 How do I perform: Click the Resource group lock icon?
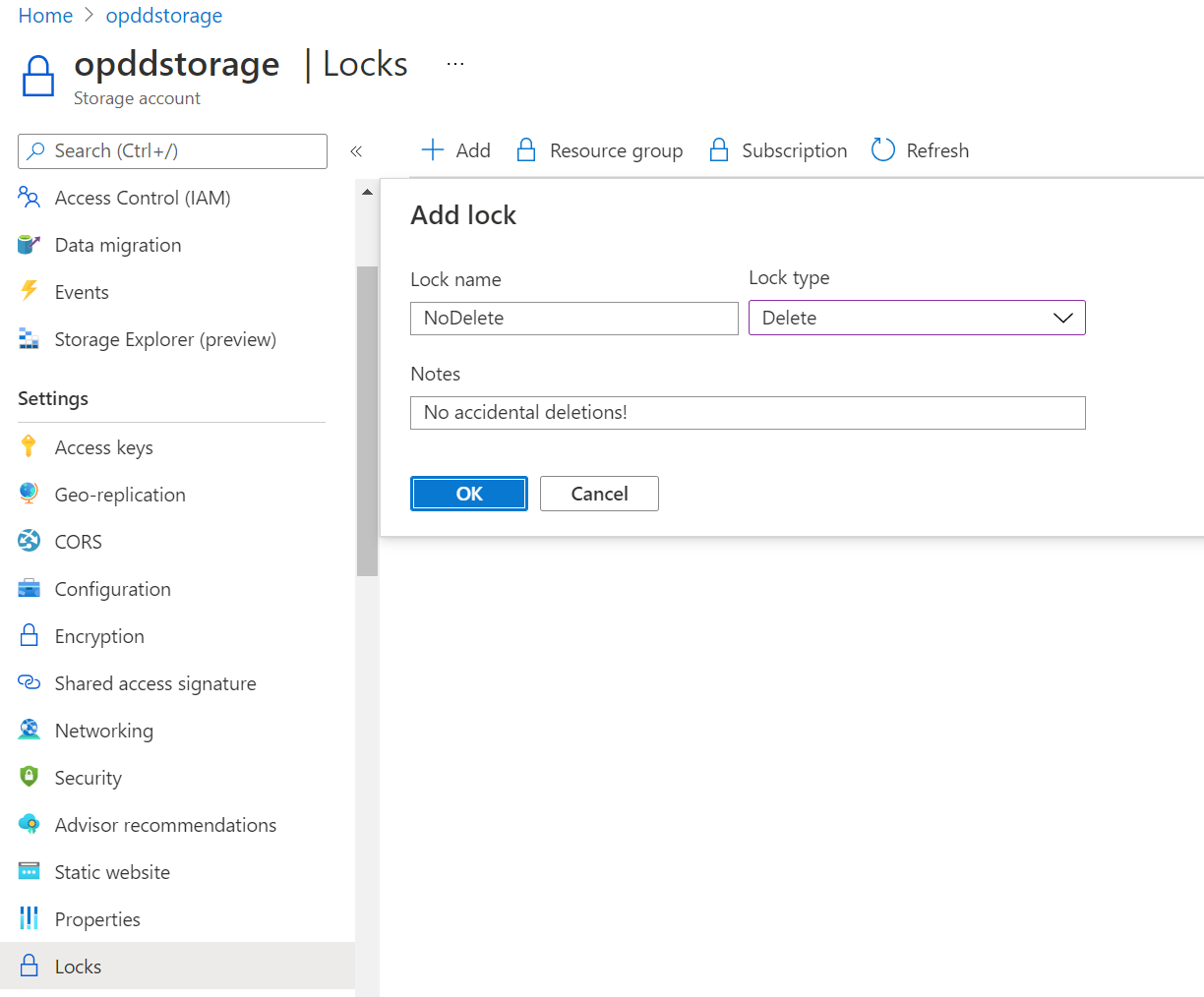point(525,150)
